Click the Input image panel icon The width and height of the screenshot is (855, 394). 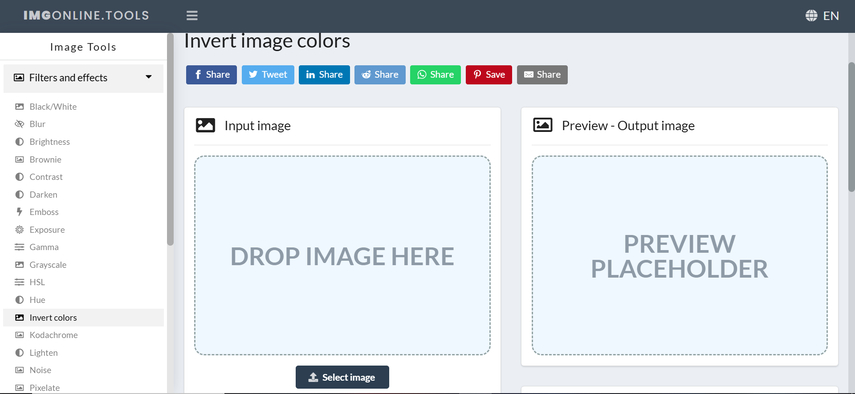[206, 125]
